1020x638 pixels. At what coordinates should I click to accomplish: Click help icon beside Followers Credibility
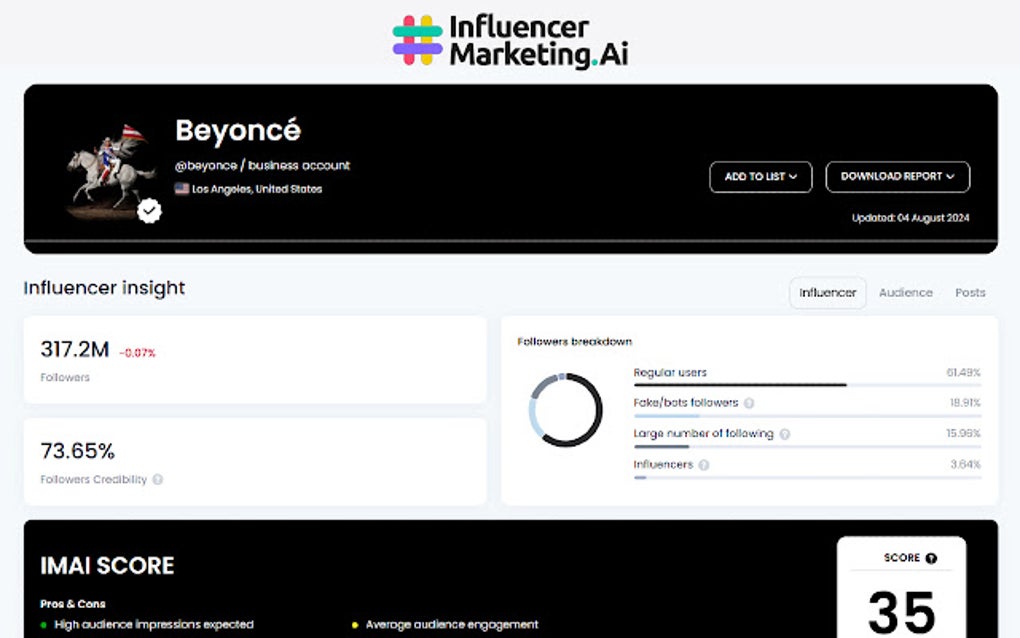(x=158, y=480)
